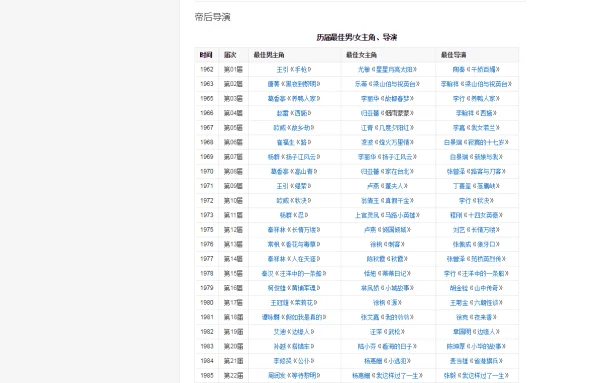Open 葛香亭 link in the 1965 row

277,98
